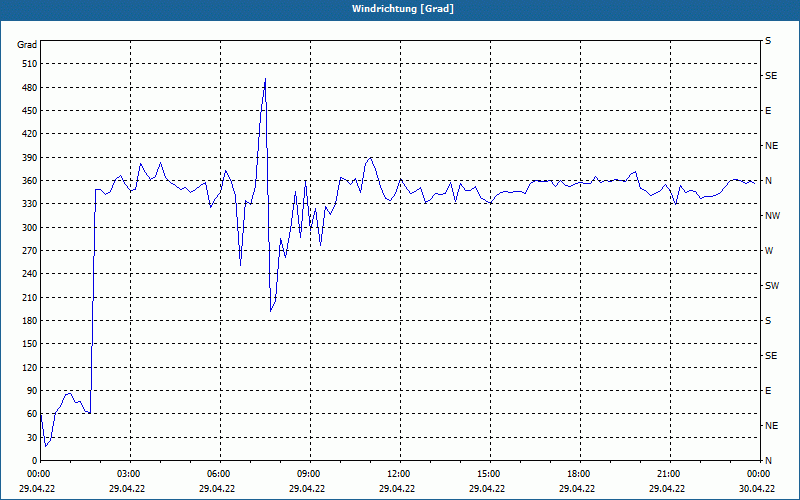
Task: Select the 'Grad' y-axis unit label
Action: pyautogui.click(x=27, y=45)
